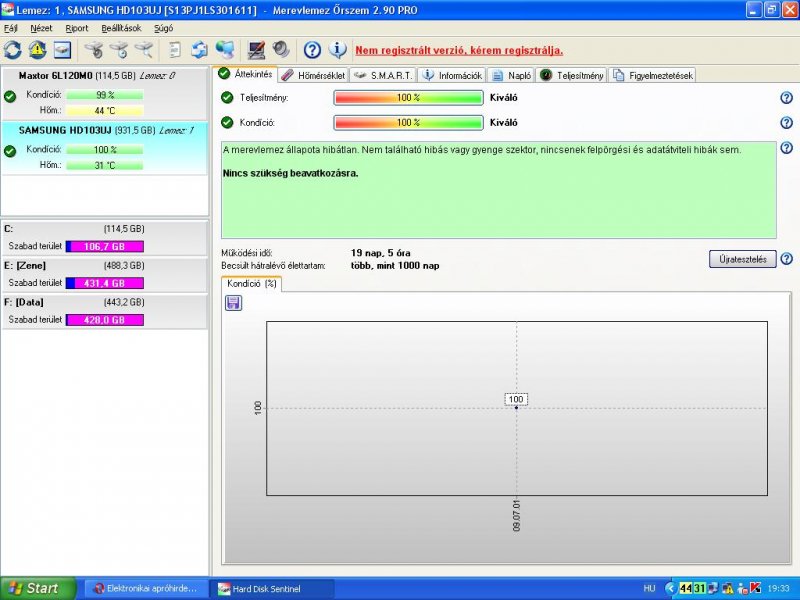Click the person with red badge tray icon
Viewport: 800px width, 600px height.
coord(742,588)
